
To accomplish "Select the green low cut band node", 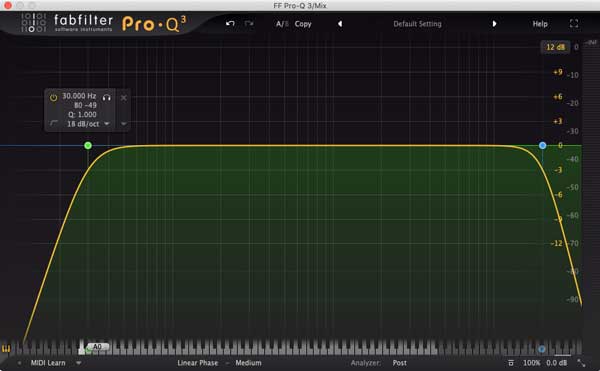I will (88, 145).
